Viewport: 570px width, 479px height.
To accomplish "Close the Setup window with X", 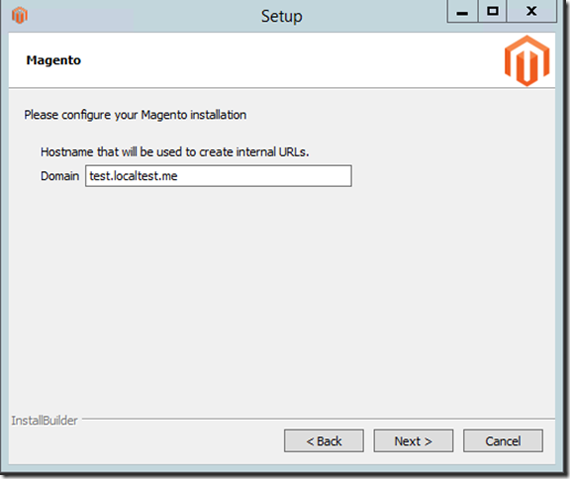I will pos(531,12).
